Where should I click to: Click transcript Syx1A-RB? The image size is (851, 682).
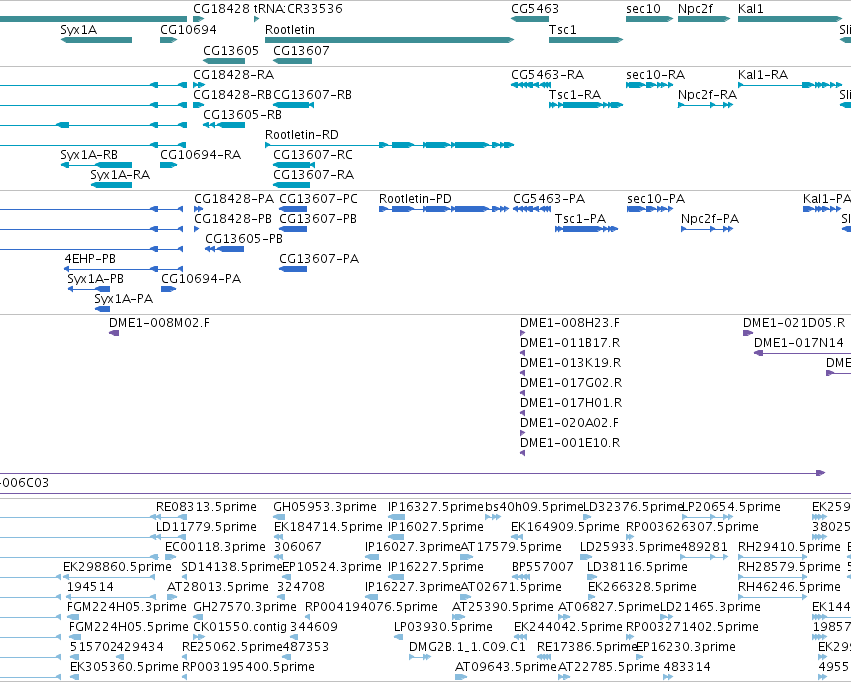coord(89,155)
